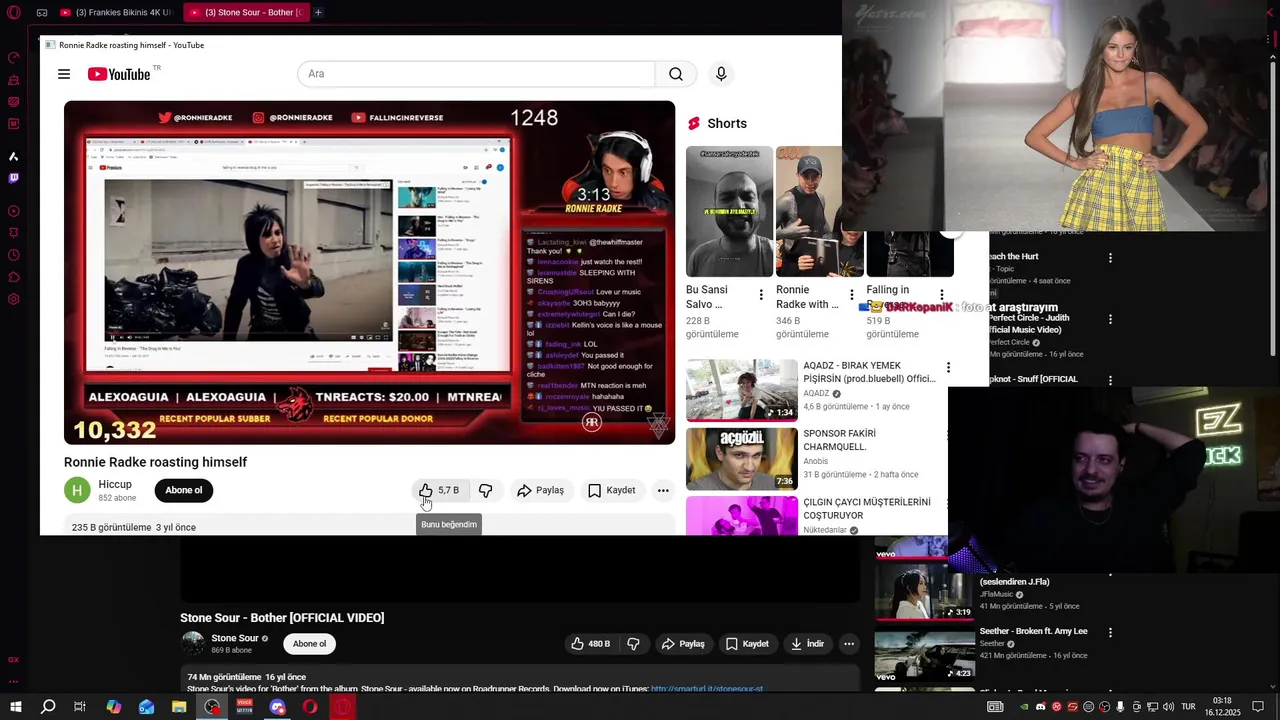The height and width of the screenshot is (720, 1280).
Task: Click the search magnifier button
Action: (676, 74)
